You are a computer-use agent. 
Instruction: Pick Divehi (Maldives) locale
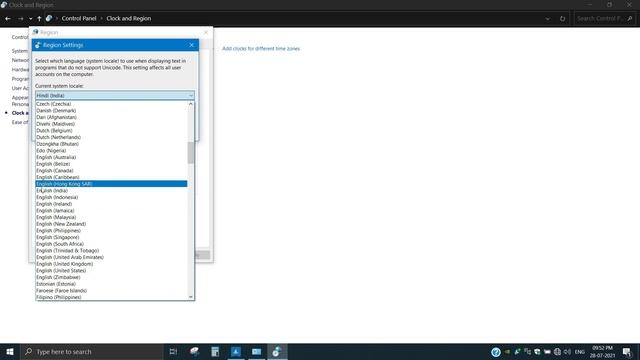[x=111, y=124]
